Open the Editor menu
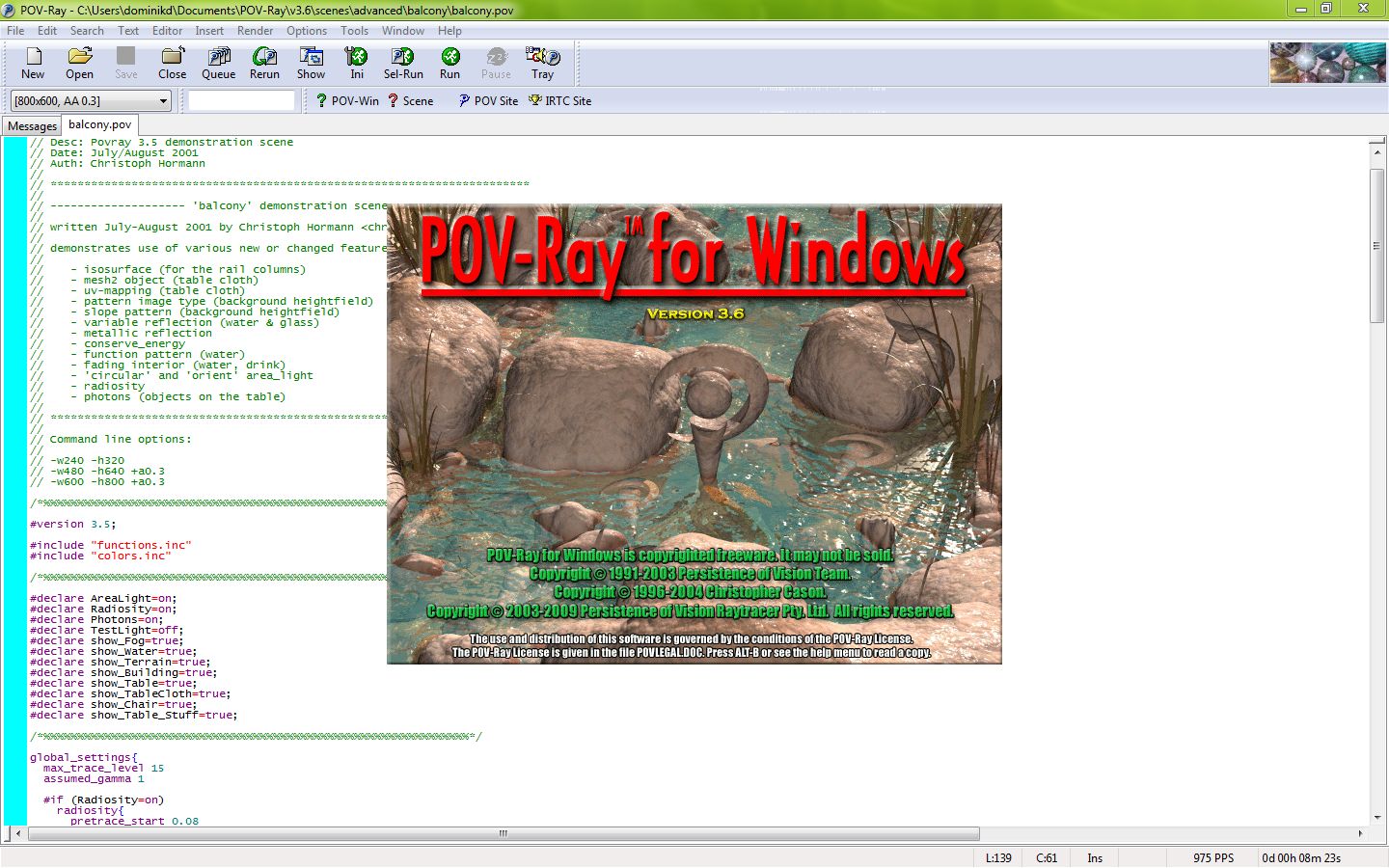 click(x=167, y=31)
